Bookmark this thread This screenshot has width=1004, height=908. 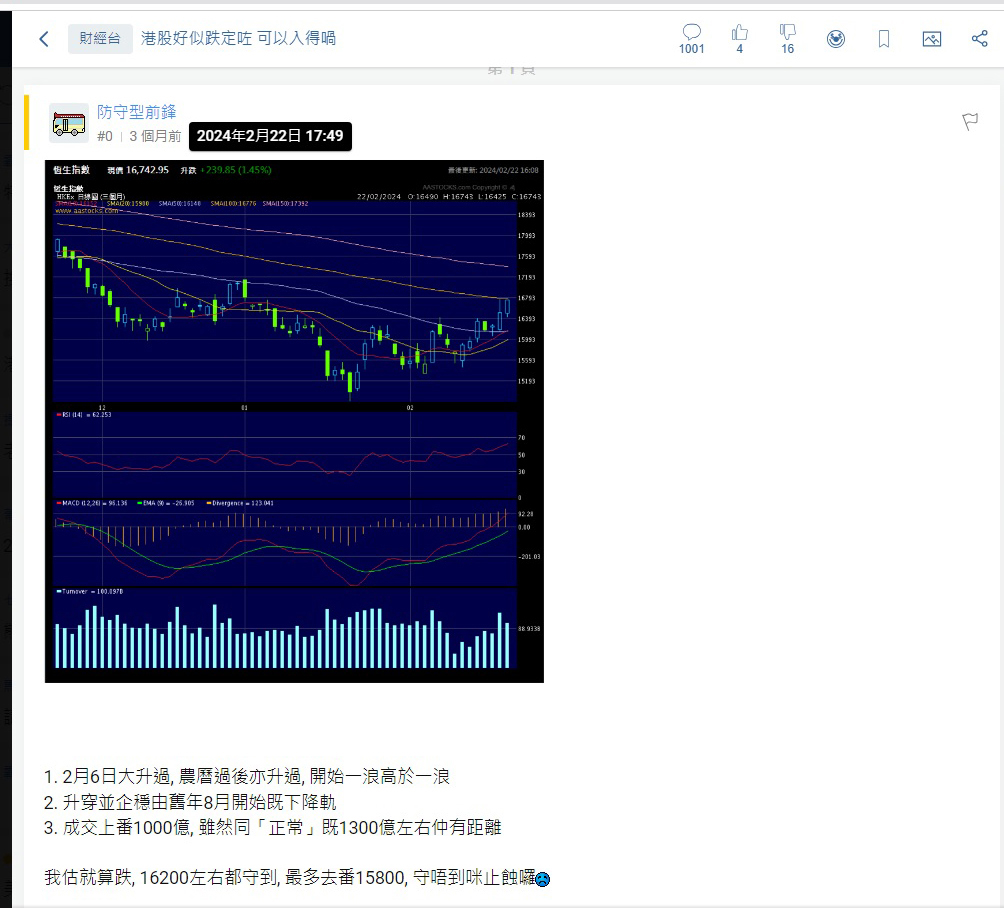[x=884, y=38]
